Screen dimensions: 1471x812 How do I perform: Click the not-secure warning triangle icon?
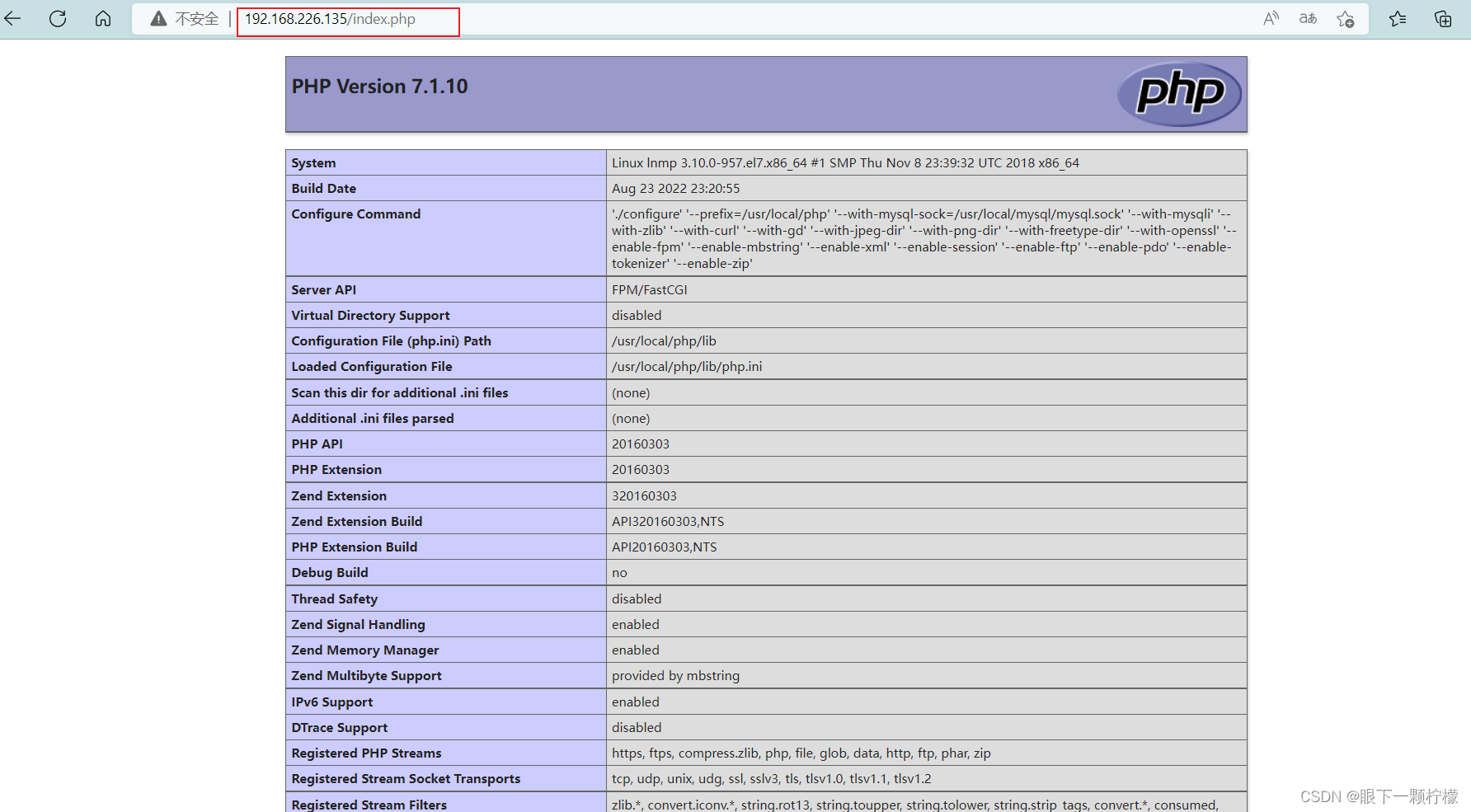(158, 19)
